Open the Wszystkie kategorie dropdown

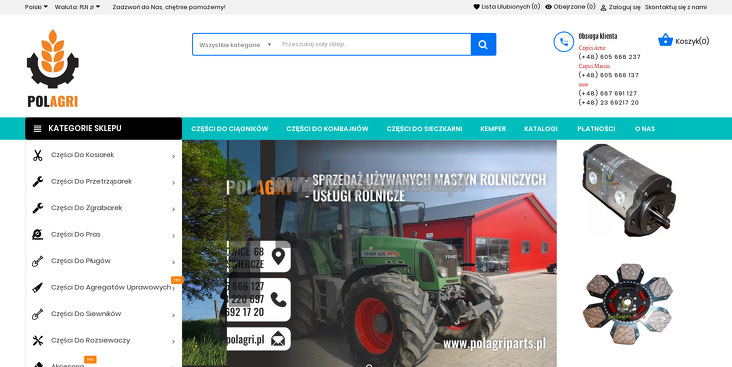click(x=235, y=45)
